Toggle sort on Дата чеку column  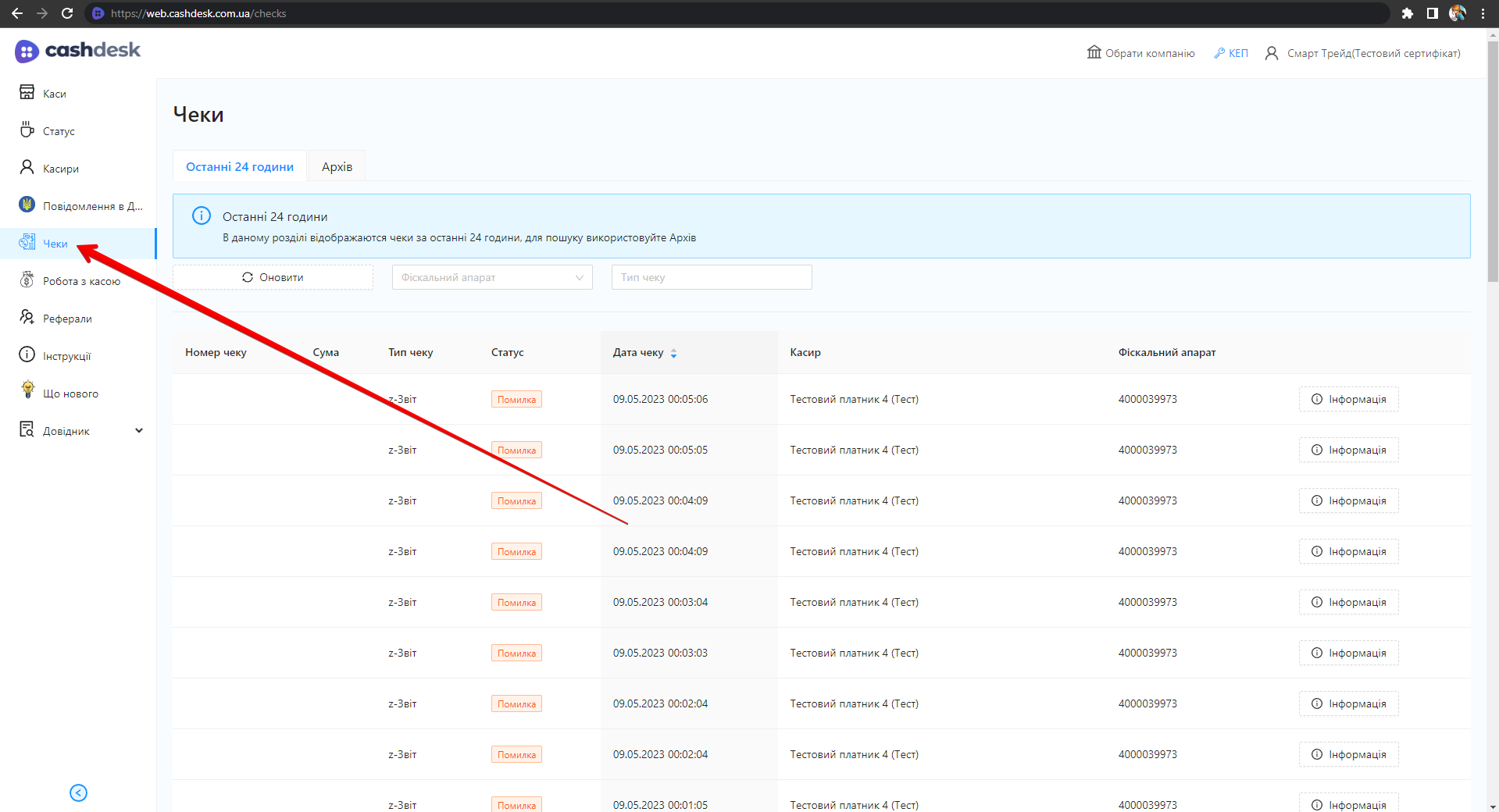point(673,353)
